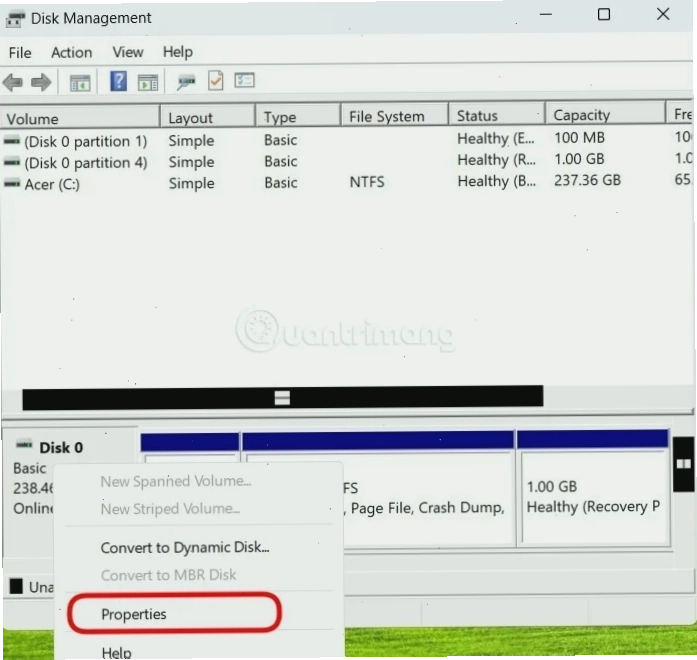The image size is (697, 660).
Task: Open the Action menu
Action: click(72, 52)
